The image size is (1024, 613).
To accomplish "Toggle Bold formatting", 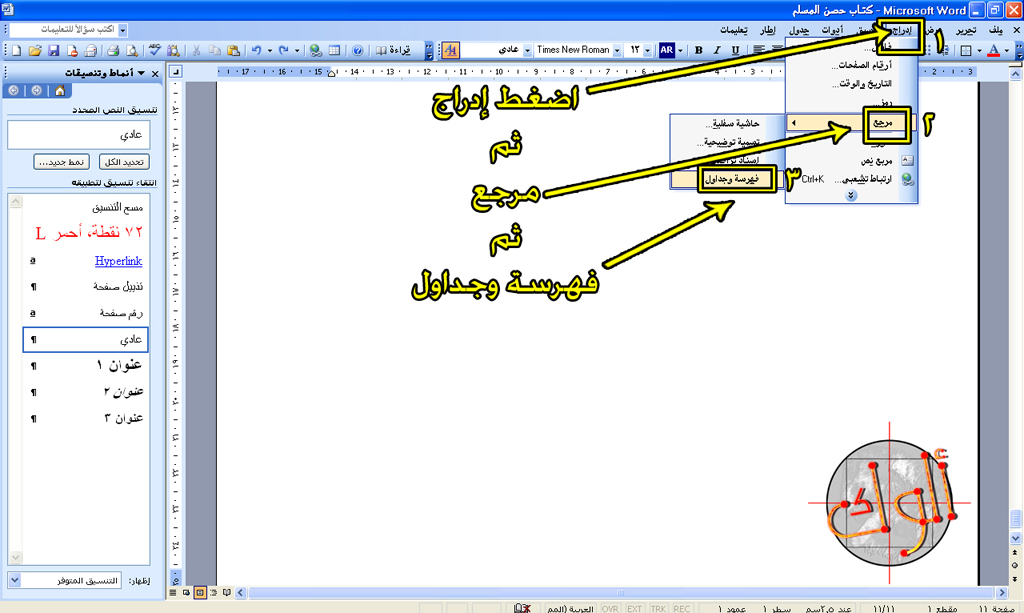I will [x=698, y=50].
